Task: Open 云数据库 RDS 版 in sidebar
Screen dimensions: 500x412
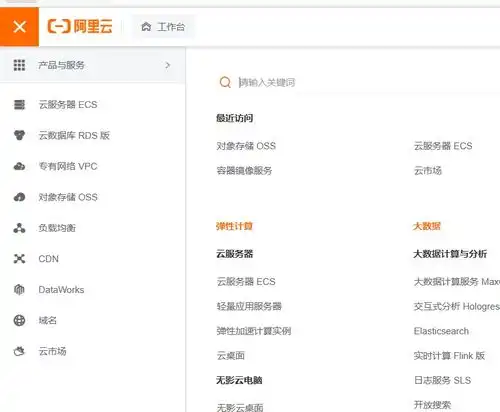Action: click(74, 135)
